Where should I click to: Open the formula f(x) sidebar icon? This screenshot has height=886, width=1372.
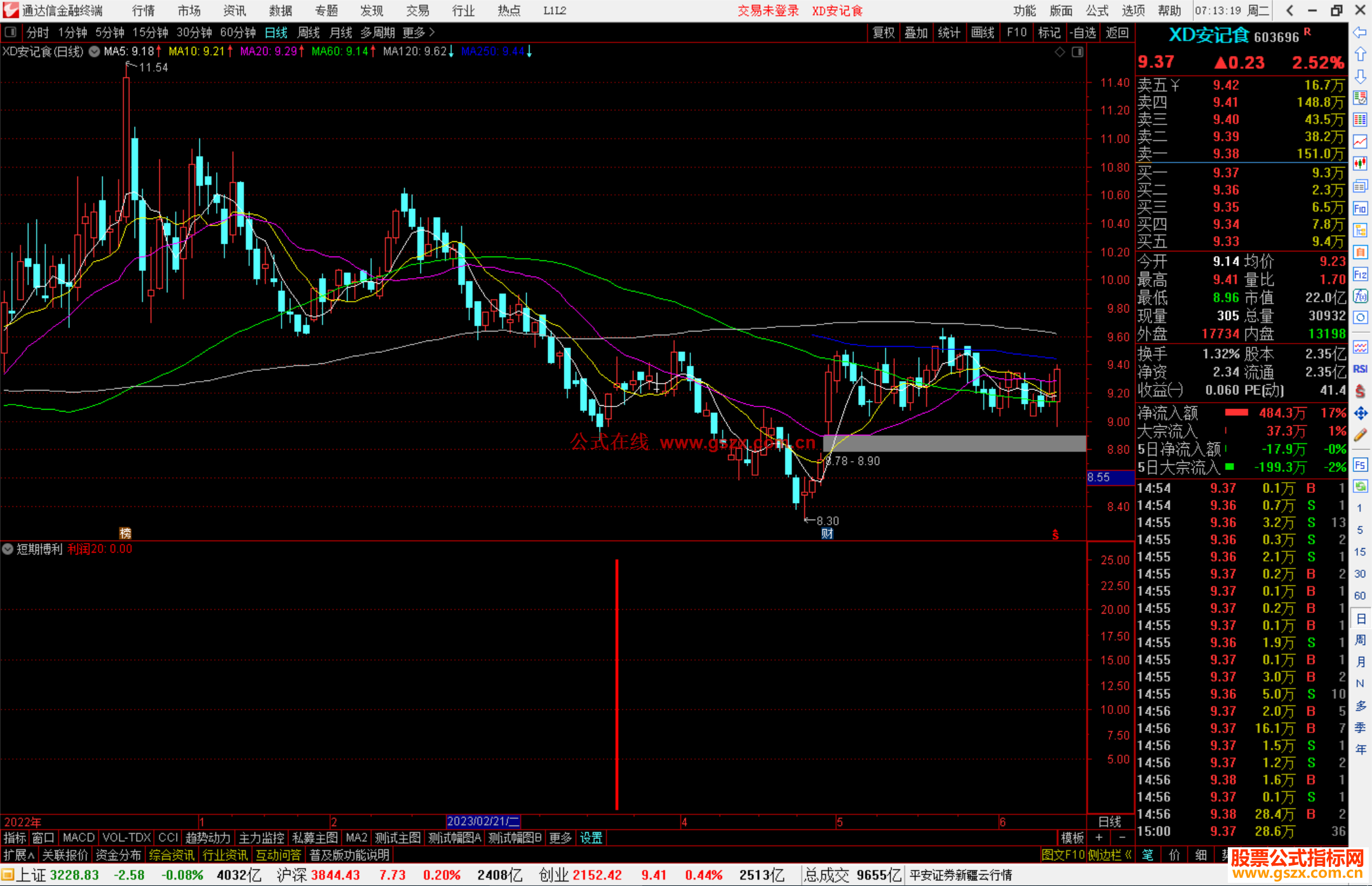pos(1360,296)
